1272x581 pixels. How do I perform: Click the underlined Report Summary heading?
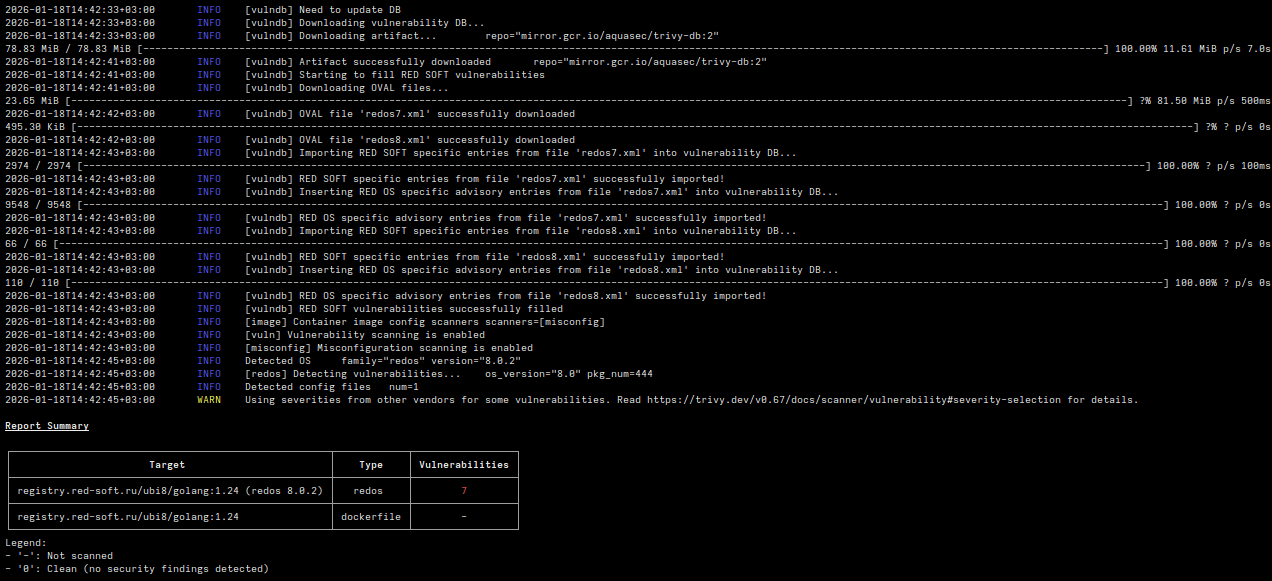tap(47, 426)
